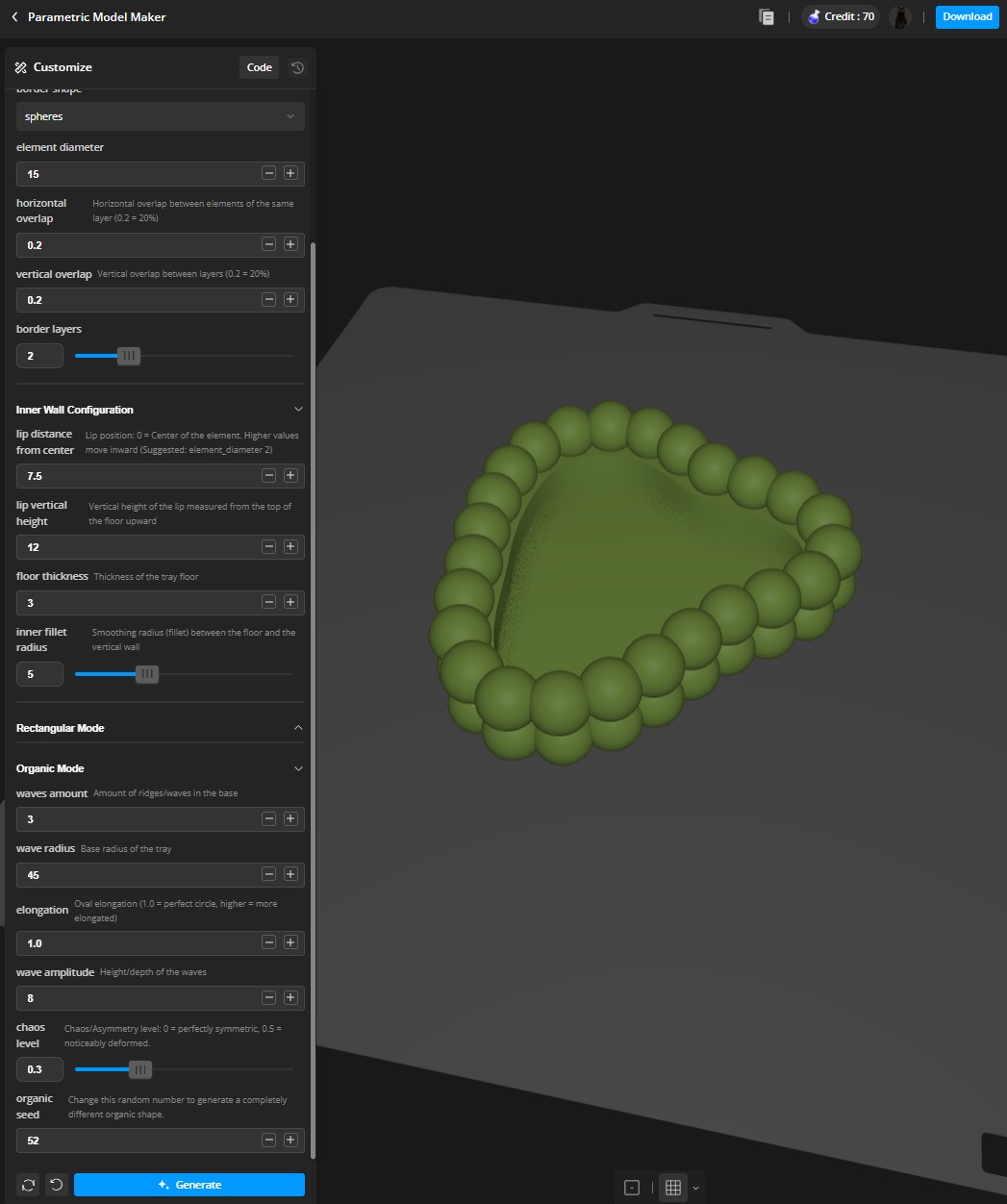Open the Code view button
This screenshot has width=1007, height=1204.
pos(259,67)
